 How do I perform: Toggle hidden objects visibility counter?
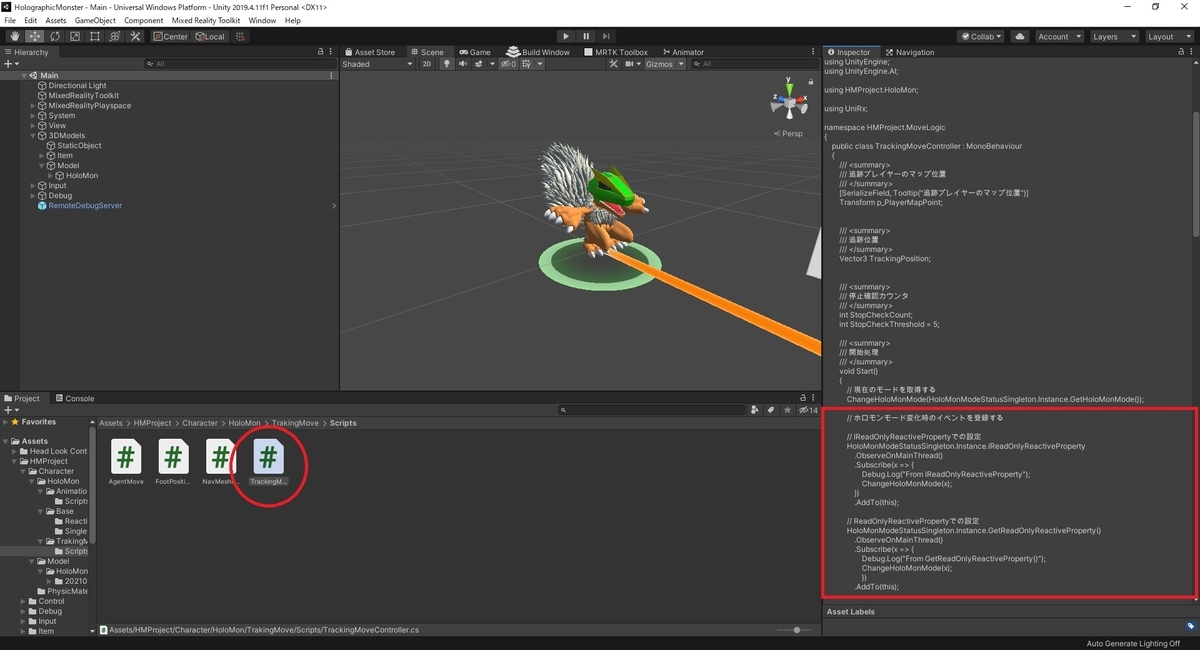point(508,64)
